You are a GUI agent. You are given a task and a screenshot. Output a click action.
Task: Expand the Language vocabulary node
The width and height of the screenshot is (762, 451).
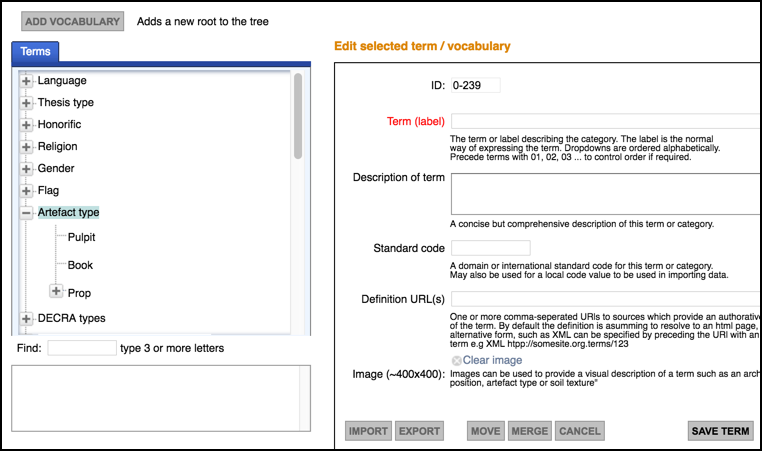(x=26, y=81)
